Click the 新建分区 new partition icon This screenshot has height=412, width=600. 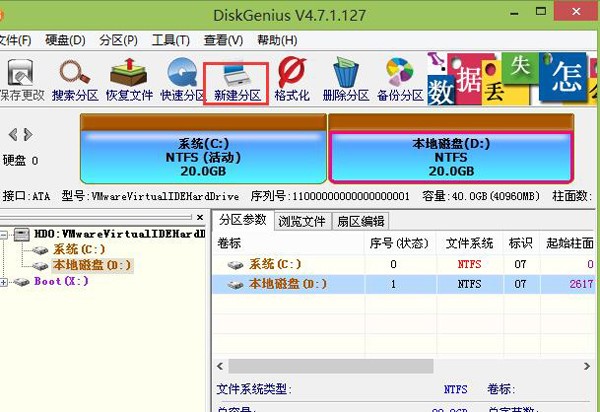[x=237, y=83]
